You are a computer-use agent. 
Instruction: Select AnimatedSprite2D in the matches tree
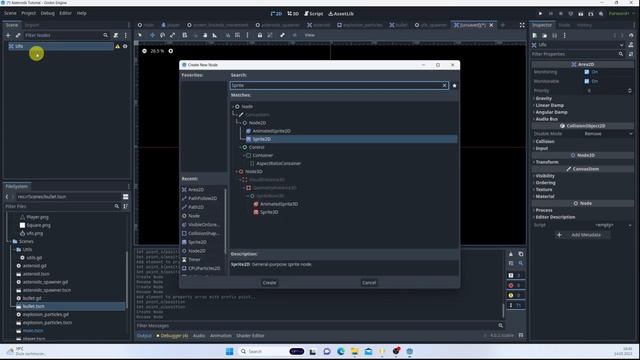point(271,131)
